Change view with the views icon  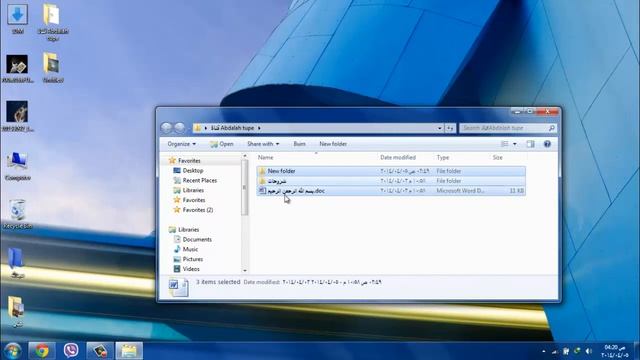[x=504, y=144]
